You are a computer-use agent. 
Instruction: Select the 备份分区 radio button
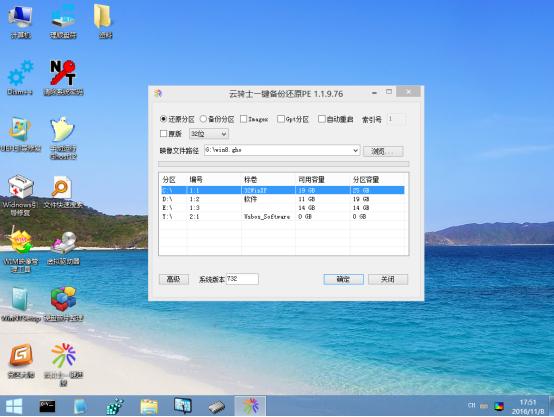click(x=217, y=119)
